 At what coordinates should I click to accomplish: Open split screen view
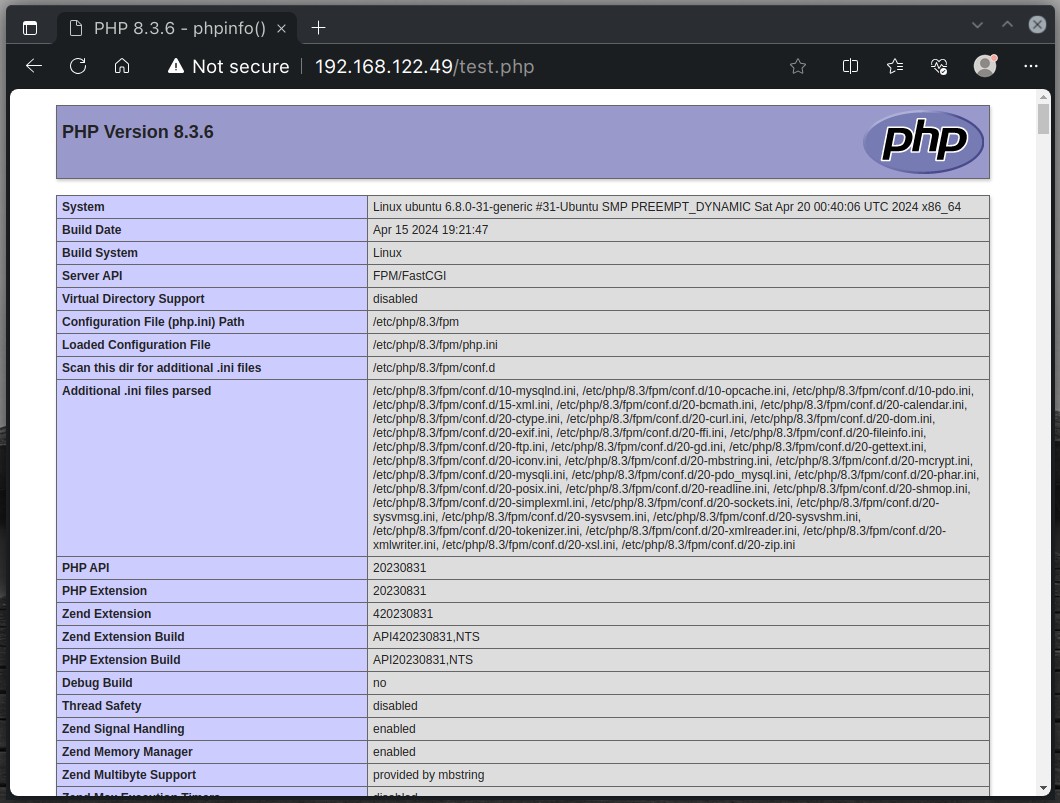(x=850, y=66)
